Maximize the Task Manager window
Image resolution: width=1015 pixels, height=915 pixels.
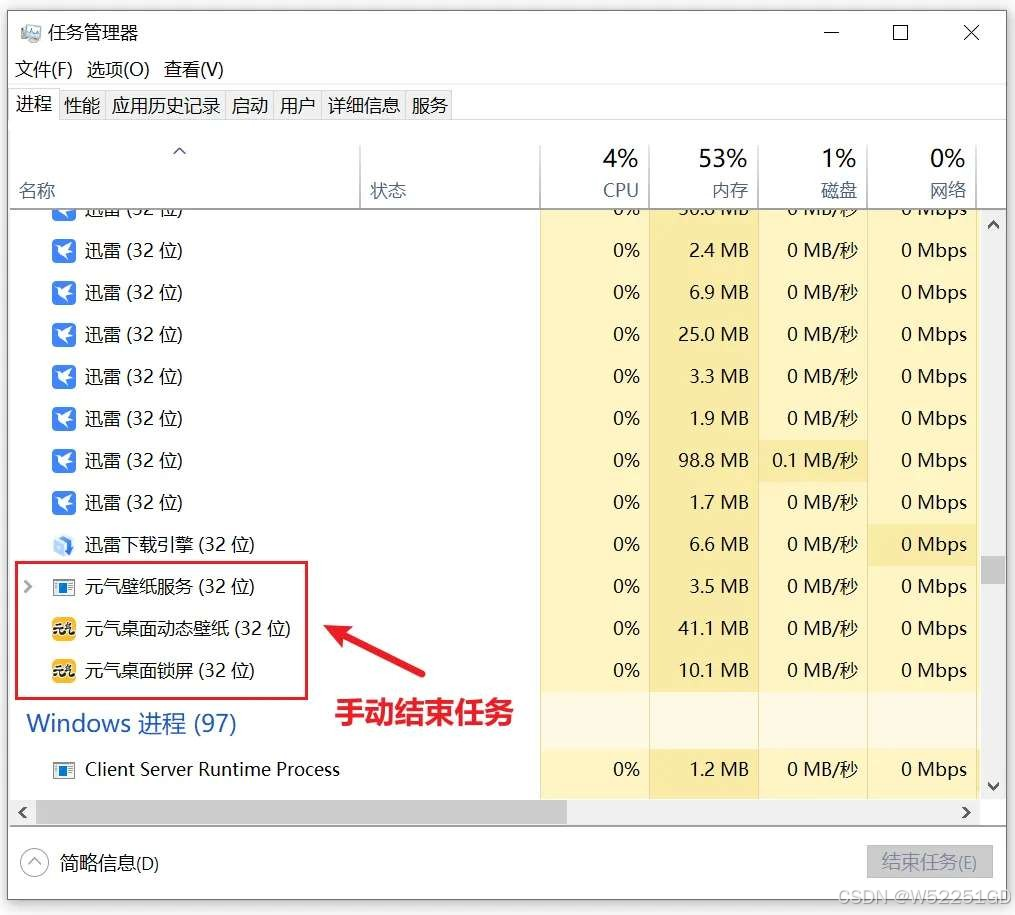coord(900,32)
